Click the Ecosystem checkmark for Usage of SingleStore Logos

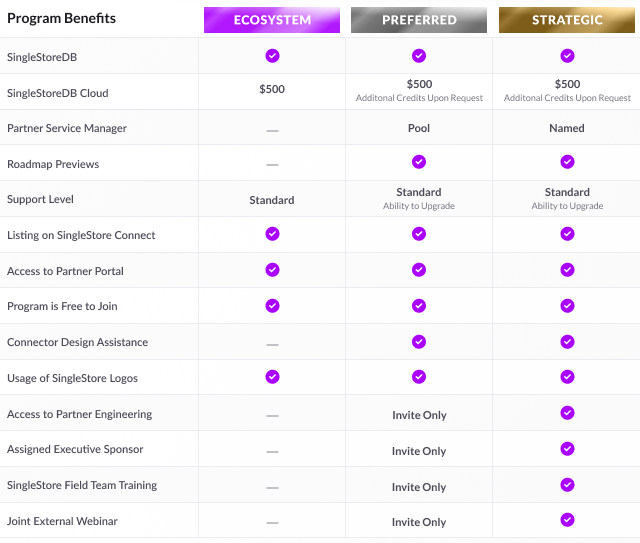click(x=272, y=376)
